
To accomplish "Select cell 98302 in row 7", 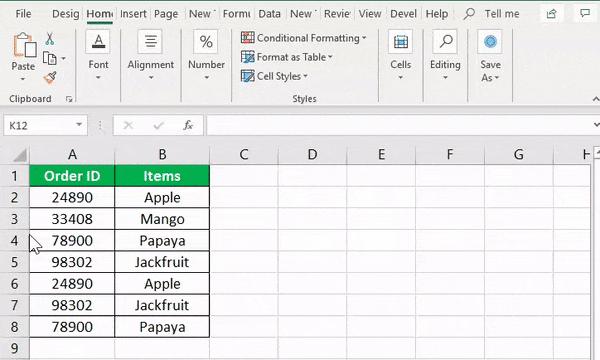I will tap(72, 305).
